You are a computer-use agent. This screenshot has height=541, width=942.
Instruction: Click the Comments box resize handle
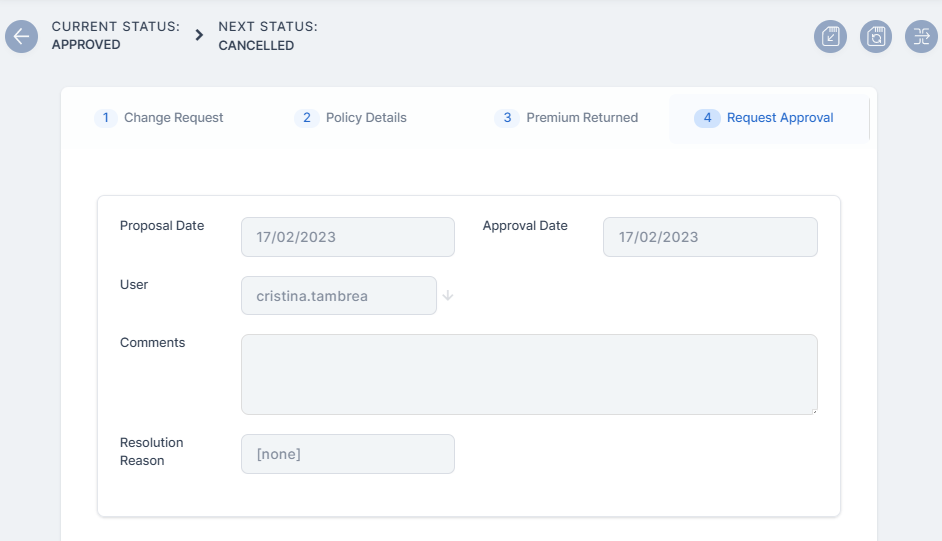pos(813,410)
